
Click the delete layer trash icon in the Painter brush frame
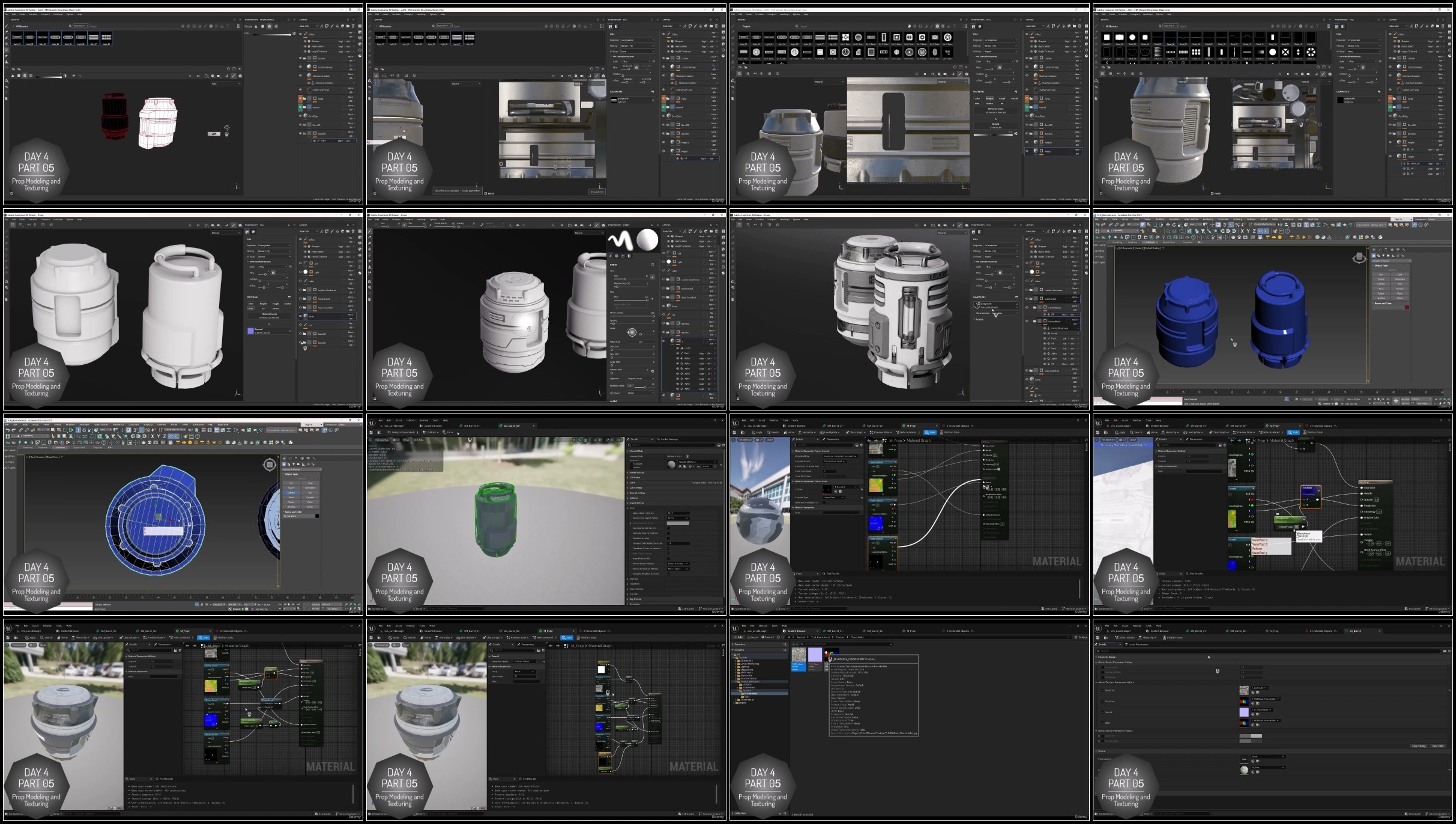pos(716,231)
